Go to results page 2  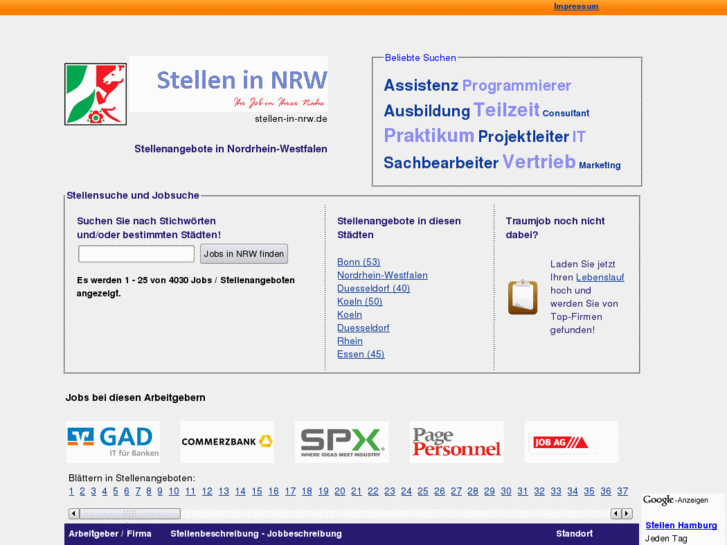pyautogui.click(x=82, y=491)
